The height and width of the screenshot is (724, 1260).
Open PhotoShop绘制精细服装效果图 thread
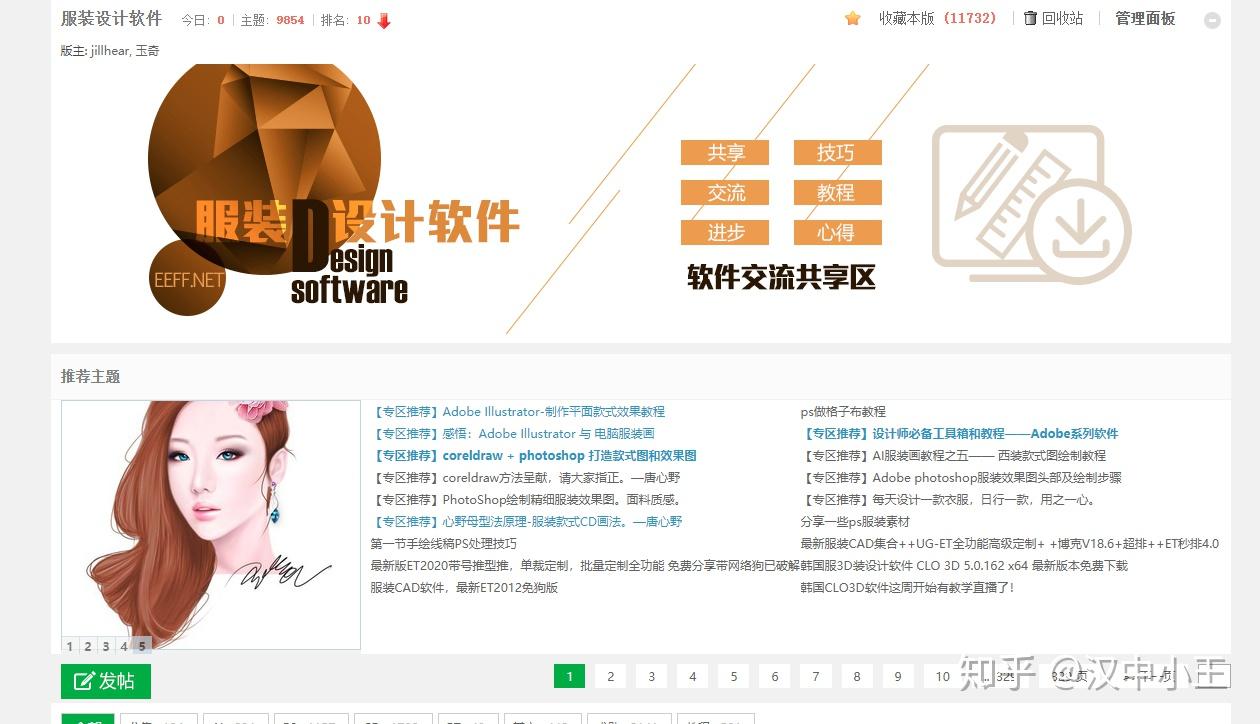coord(561,499)
